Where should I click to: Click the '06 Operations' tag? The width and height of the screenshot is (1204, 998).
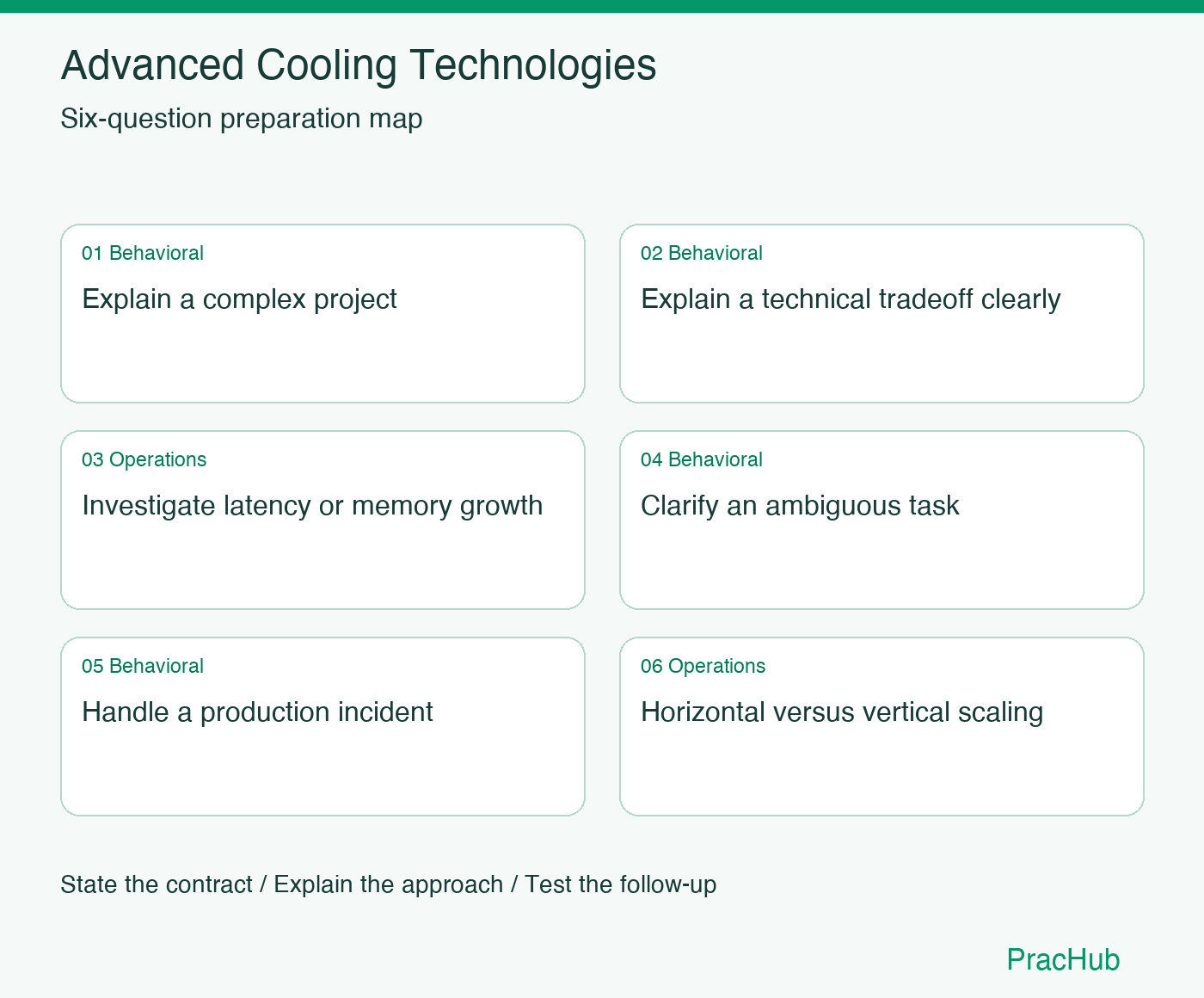pyautogui.click(x=703, y=666)
